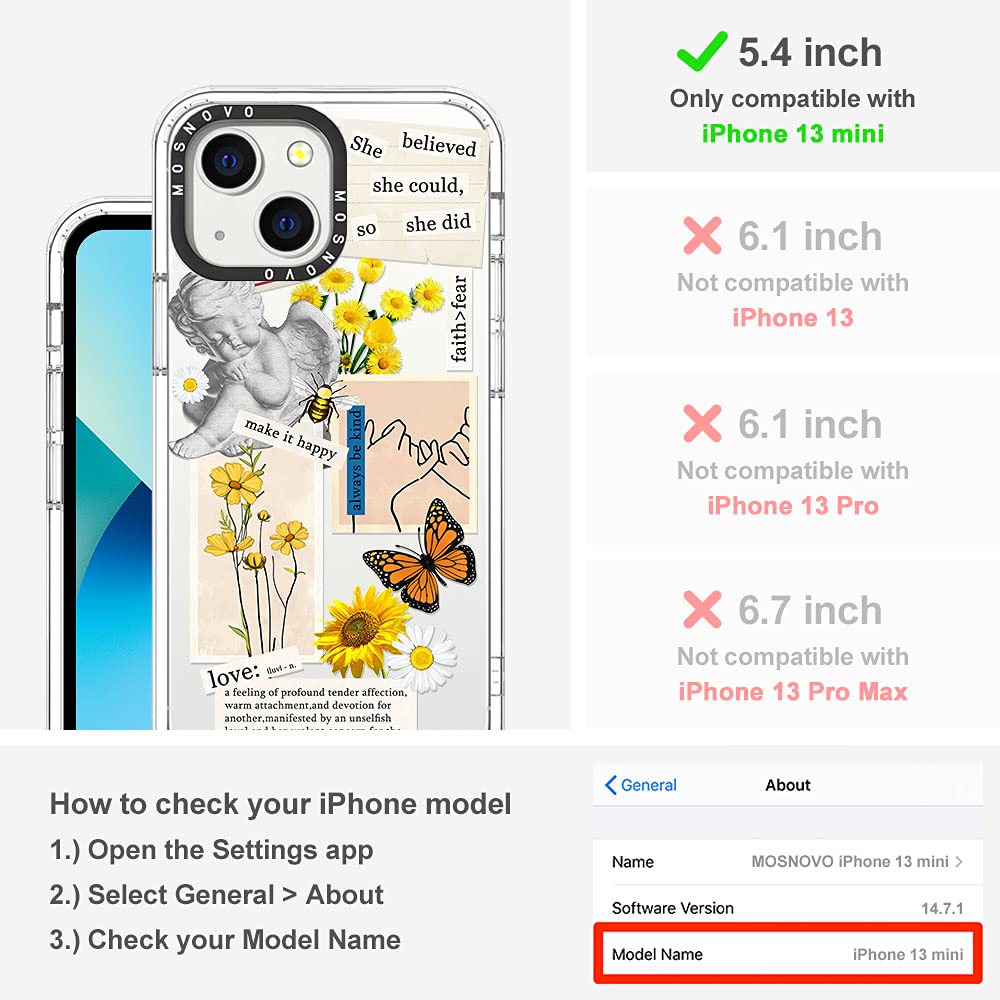Click the camera flash on the phone

tap(299, 154)
